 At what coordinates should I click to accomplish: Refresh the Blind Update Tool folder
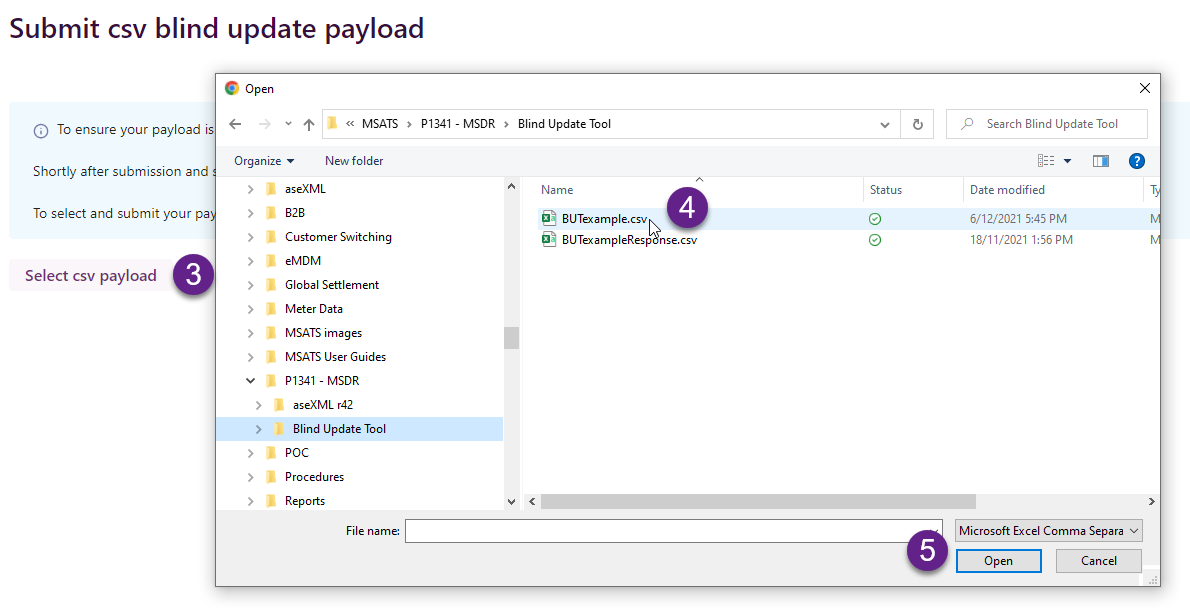coord(917,124)
